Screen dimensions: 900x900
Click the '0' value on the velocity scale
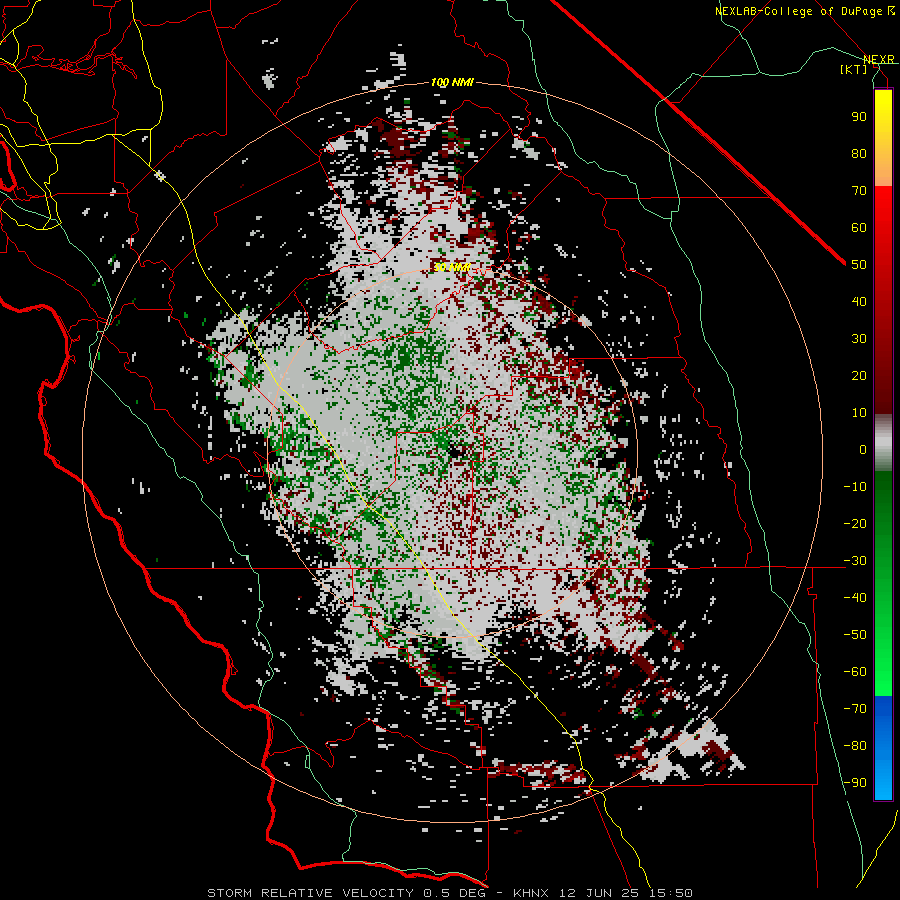(x=863, y=449)
